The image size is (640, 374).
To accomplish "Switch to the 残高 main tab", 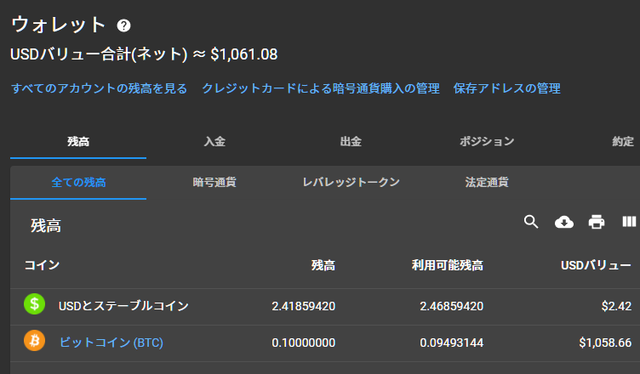I will coord(78,142).
